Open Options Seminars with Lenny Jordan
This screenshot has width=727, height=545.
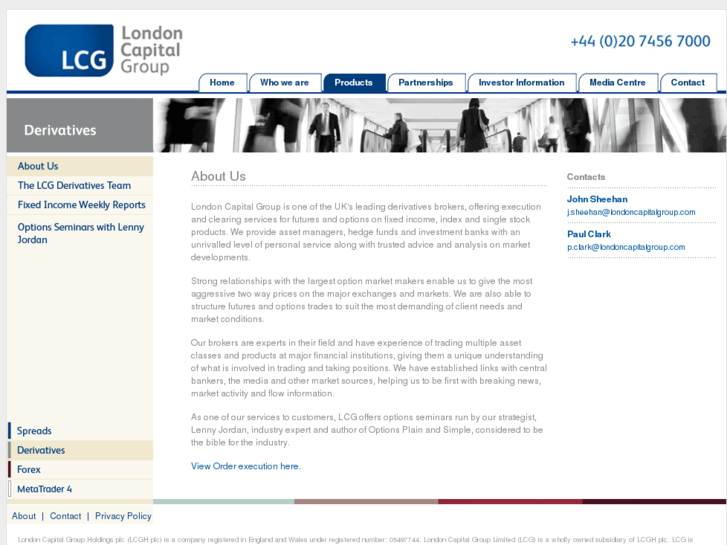pyautogui.click(x=80, y=233)
